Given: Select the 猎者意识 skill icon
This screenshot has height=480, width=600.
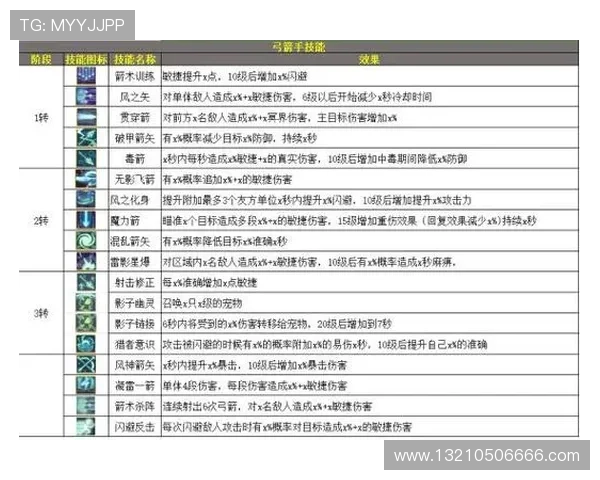Looking at the screenshot, I should coord(86,344).
